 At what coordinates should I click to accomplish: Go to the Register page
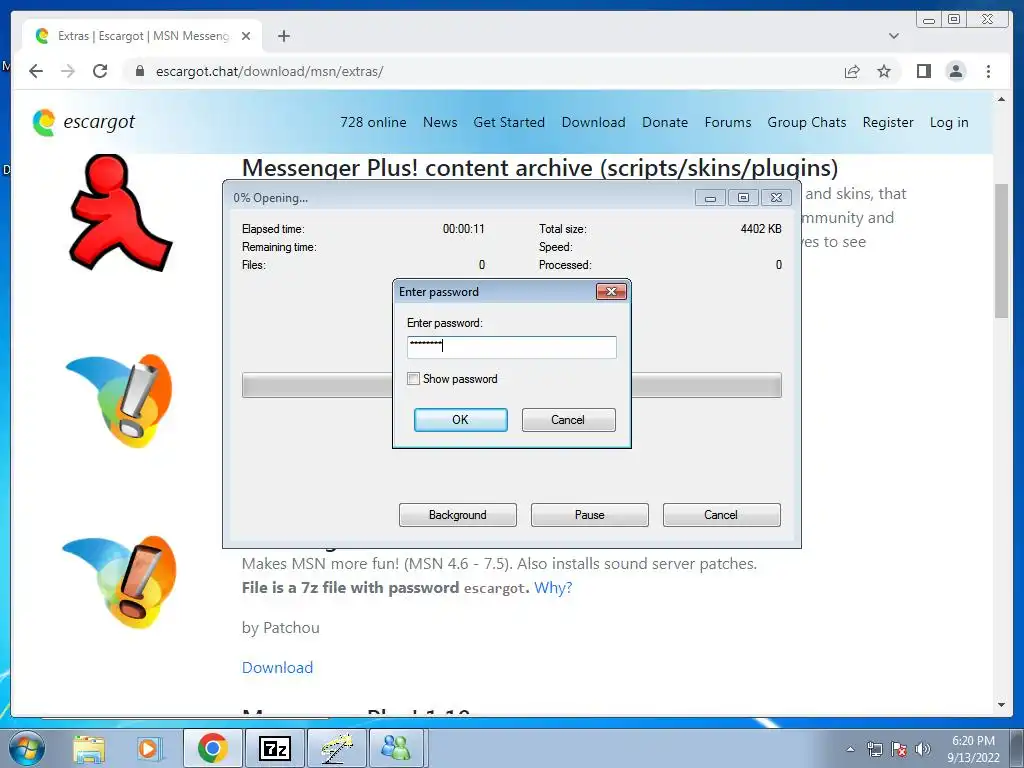point(888,122)
